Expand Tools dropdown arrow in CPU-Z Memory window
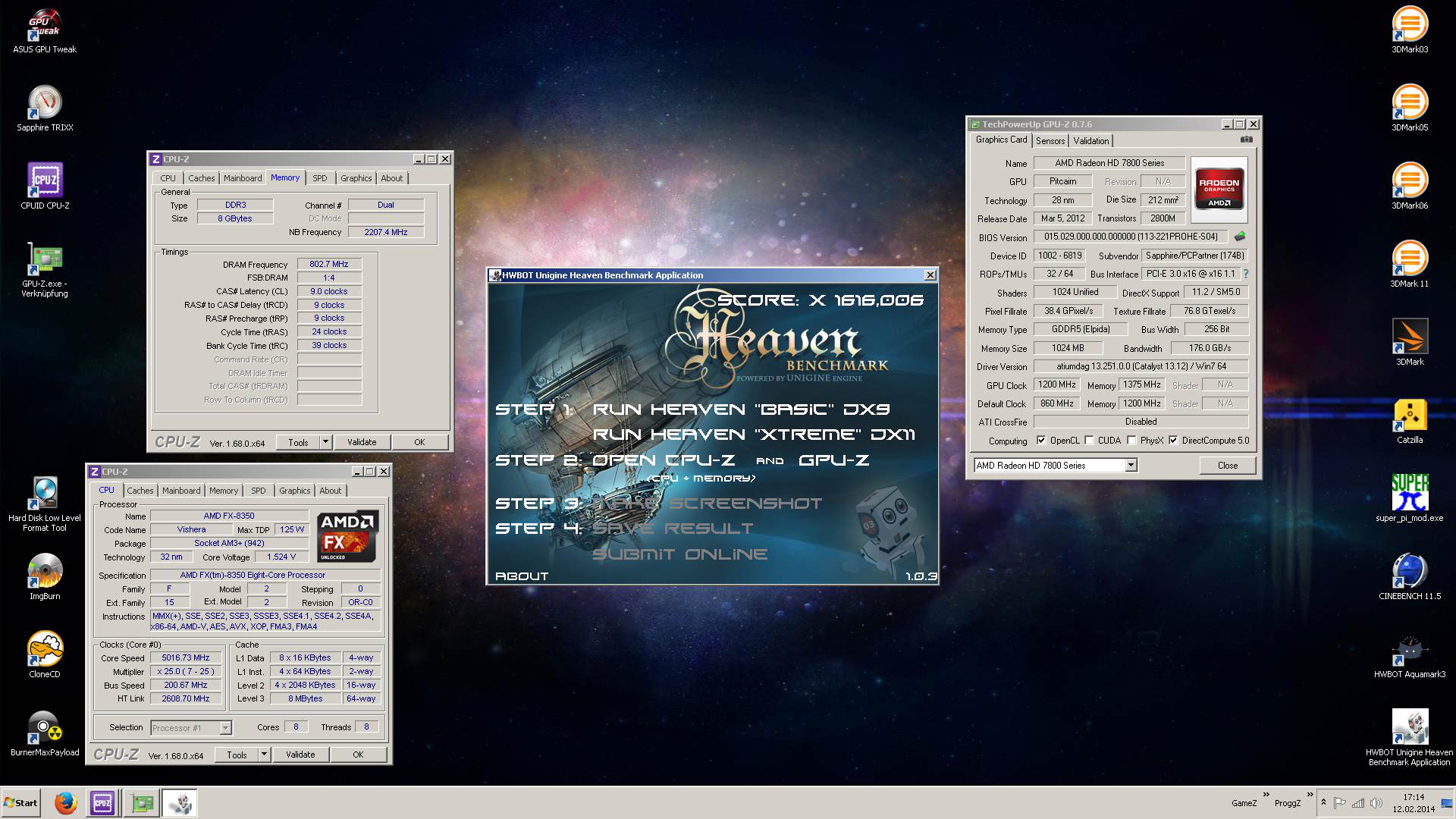 pyautogui.click(x=325, y=442)
